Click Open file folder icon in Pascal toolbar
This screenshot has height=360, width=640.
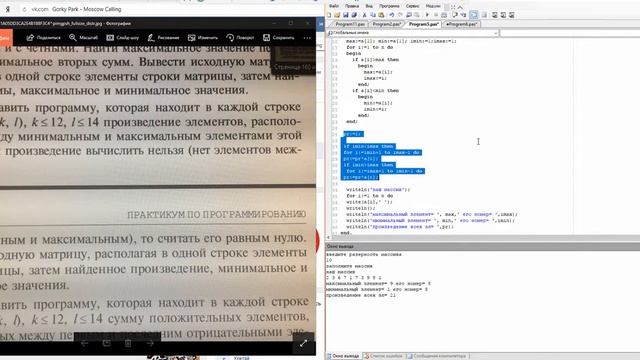pyautogui.click(x=337, y=15)
